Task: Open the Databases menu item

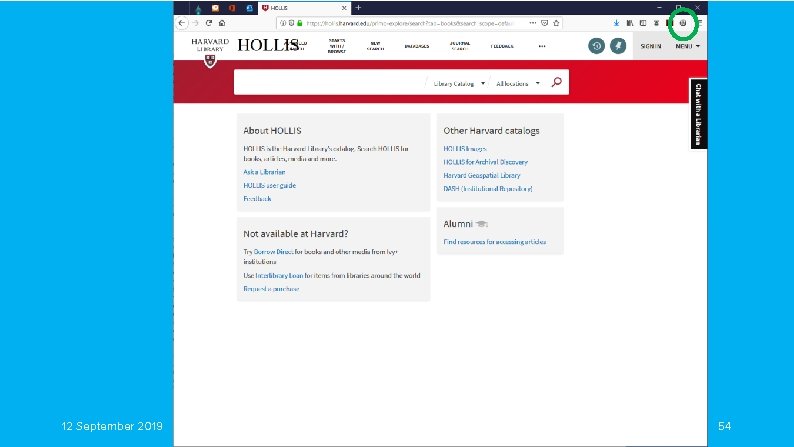Action: coord(417,46)
